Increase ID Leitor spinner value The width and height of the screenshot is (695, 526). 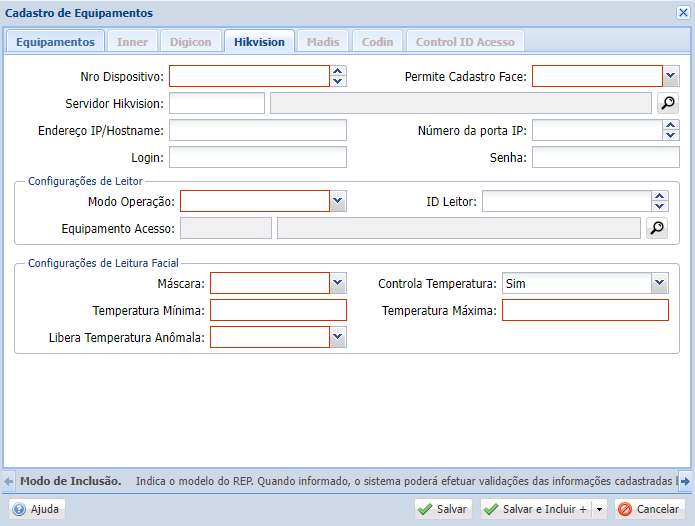660,196
